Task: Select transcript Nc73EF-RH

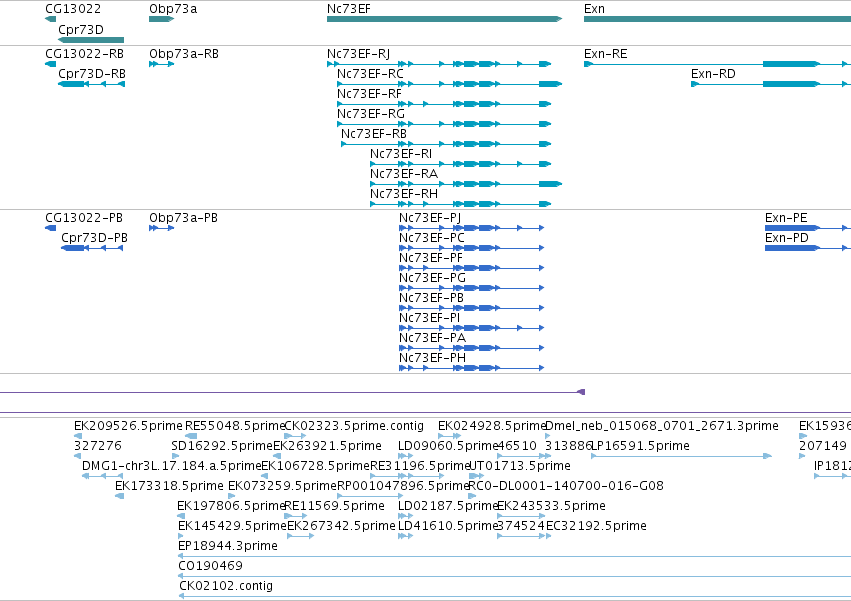Action: pos(460,204)
